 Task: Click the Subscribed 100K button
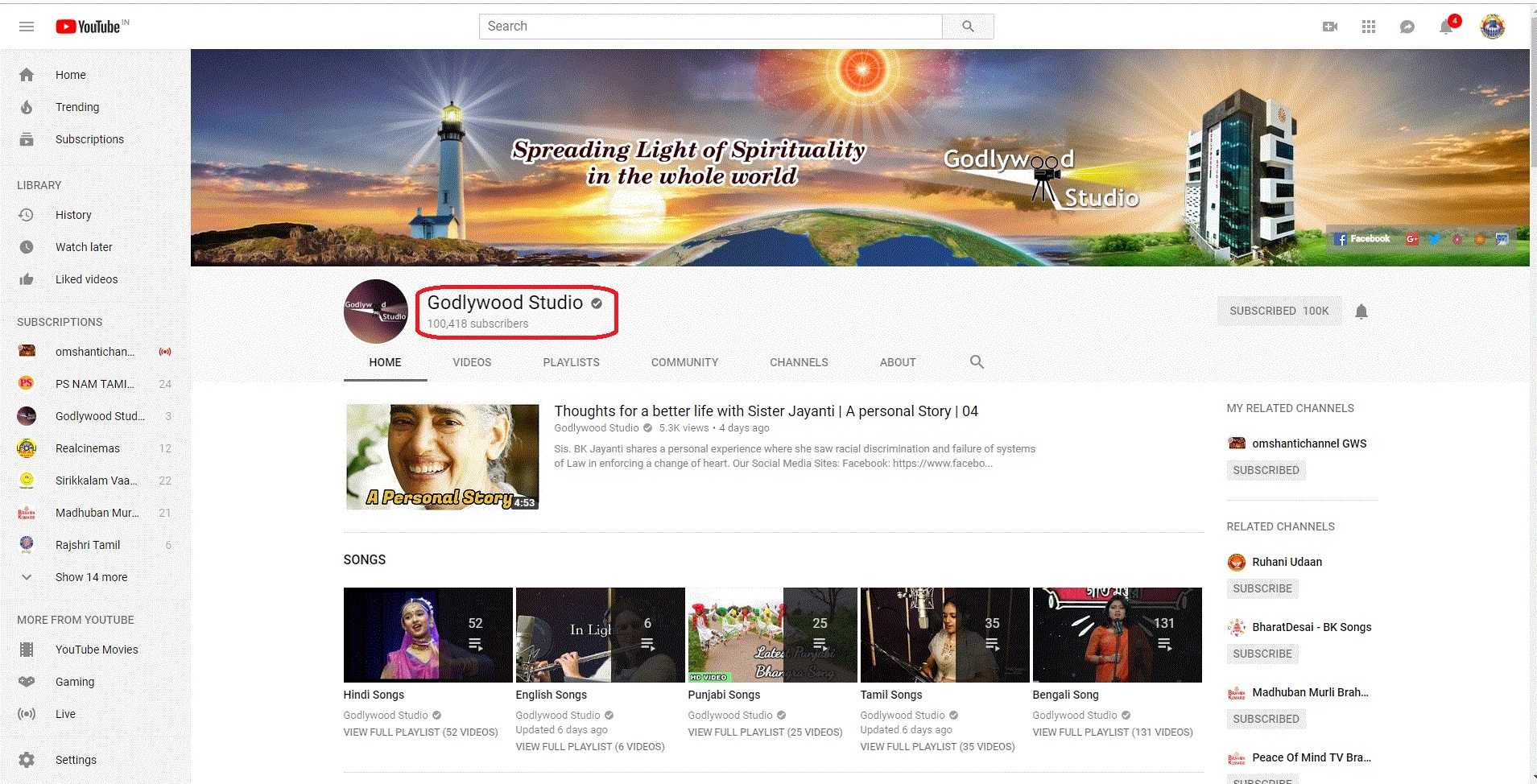1279,311
